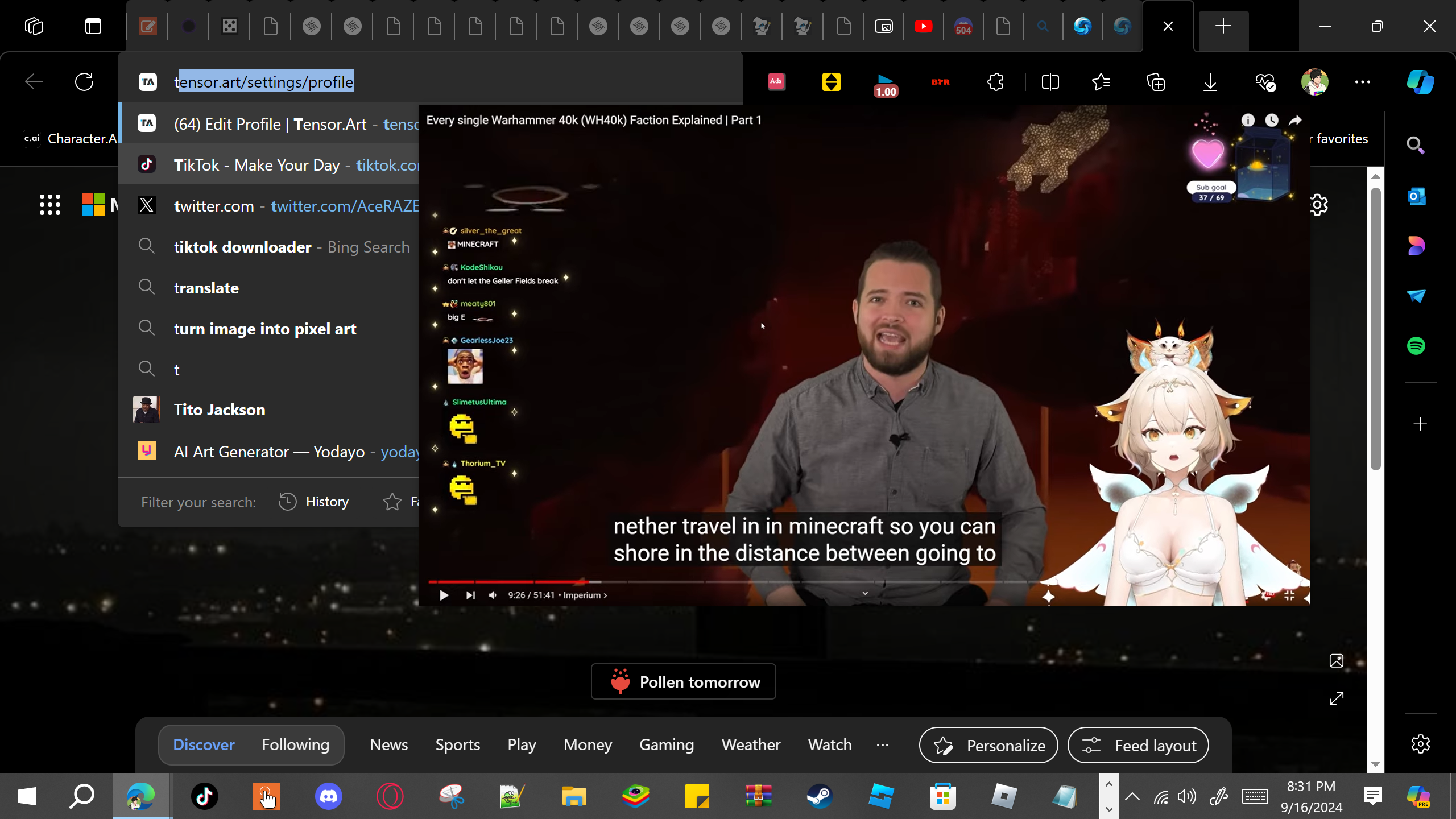This screenshot has width=1456, height=819.
Task: Open the Extensions puzzle icon
Action: pyautogui.click(x=995, y=82)
